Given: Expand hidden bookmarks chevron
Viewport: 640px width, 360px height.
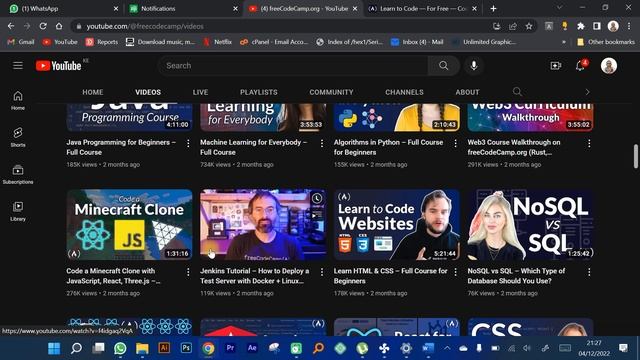Looking at the screenshot, I should click(x=564, y=42).
